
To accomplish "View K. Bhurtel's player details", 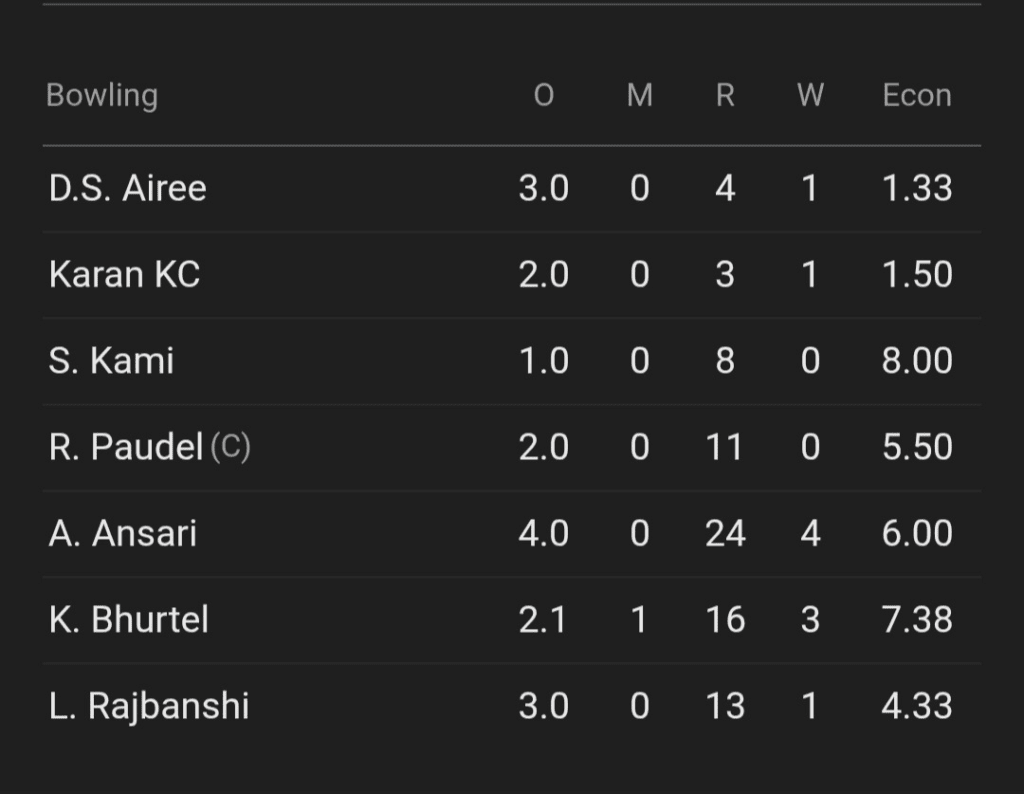I will coord(128,620).
